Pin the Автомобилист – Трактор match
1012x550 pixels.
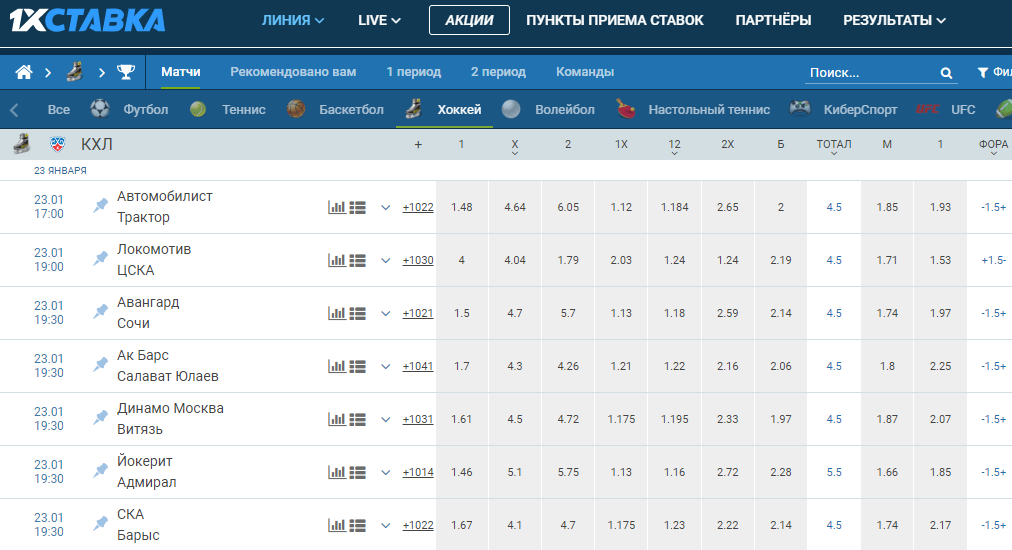[x=100, y=206]
